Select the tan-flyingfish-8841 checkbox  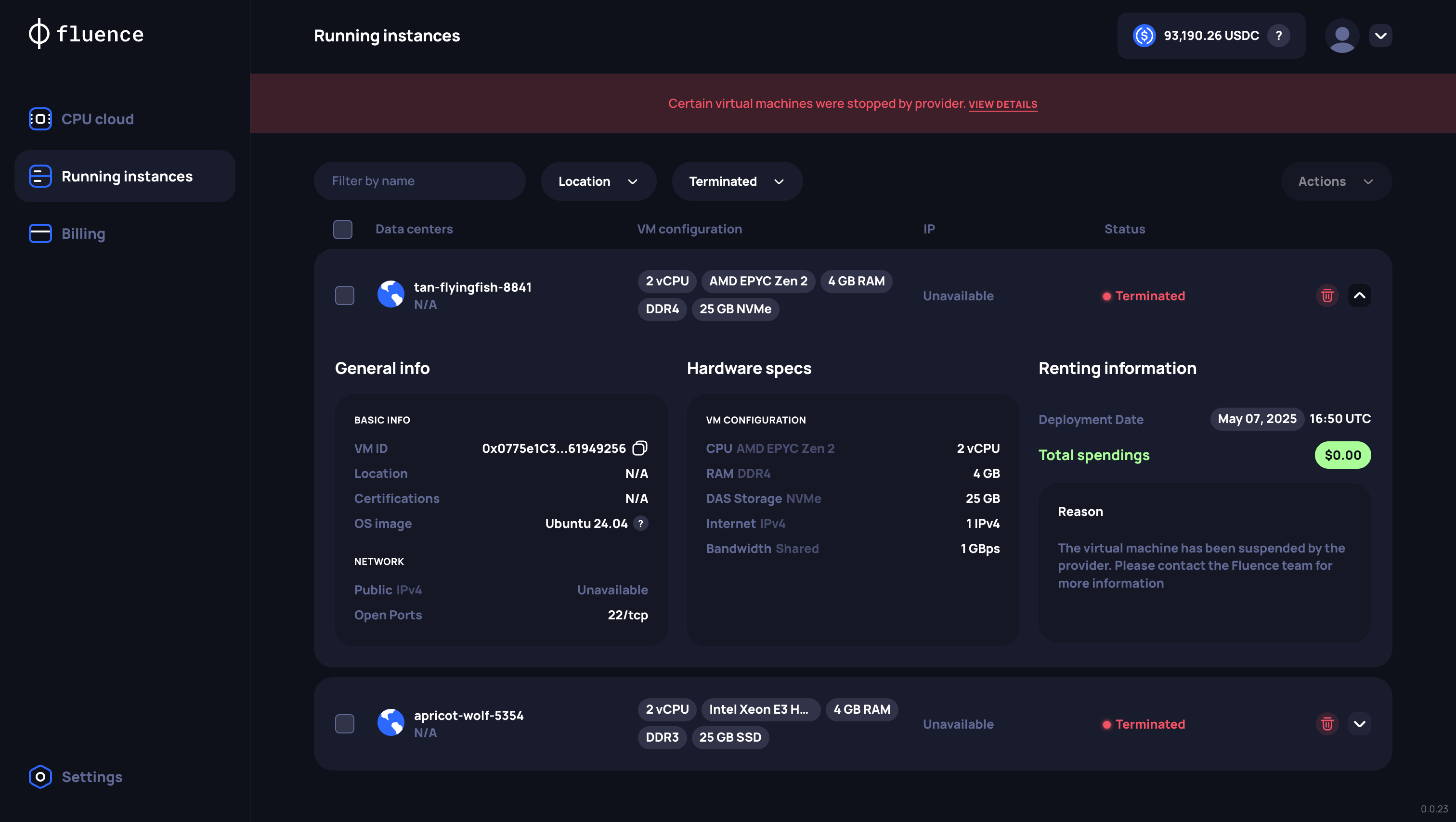pos(344,295)
